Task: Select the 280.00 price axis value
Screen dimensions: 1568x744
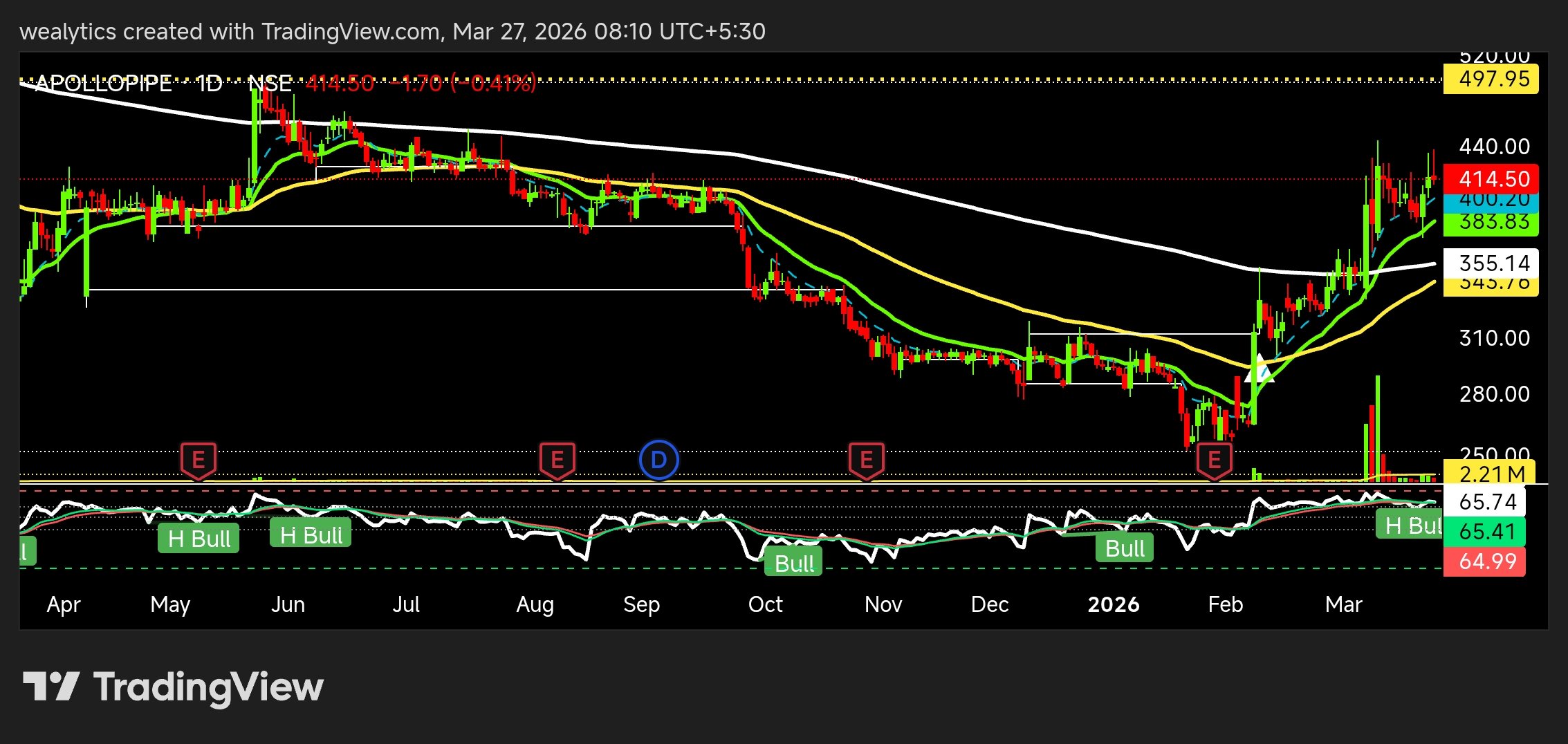Action: coord(1494,394)
